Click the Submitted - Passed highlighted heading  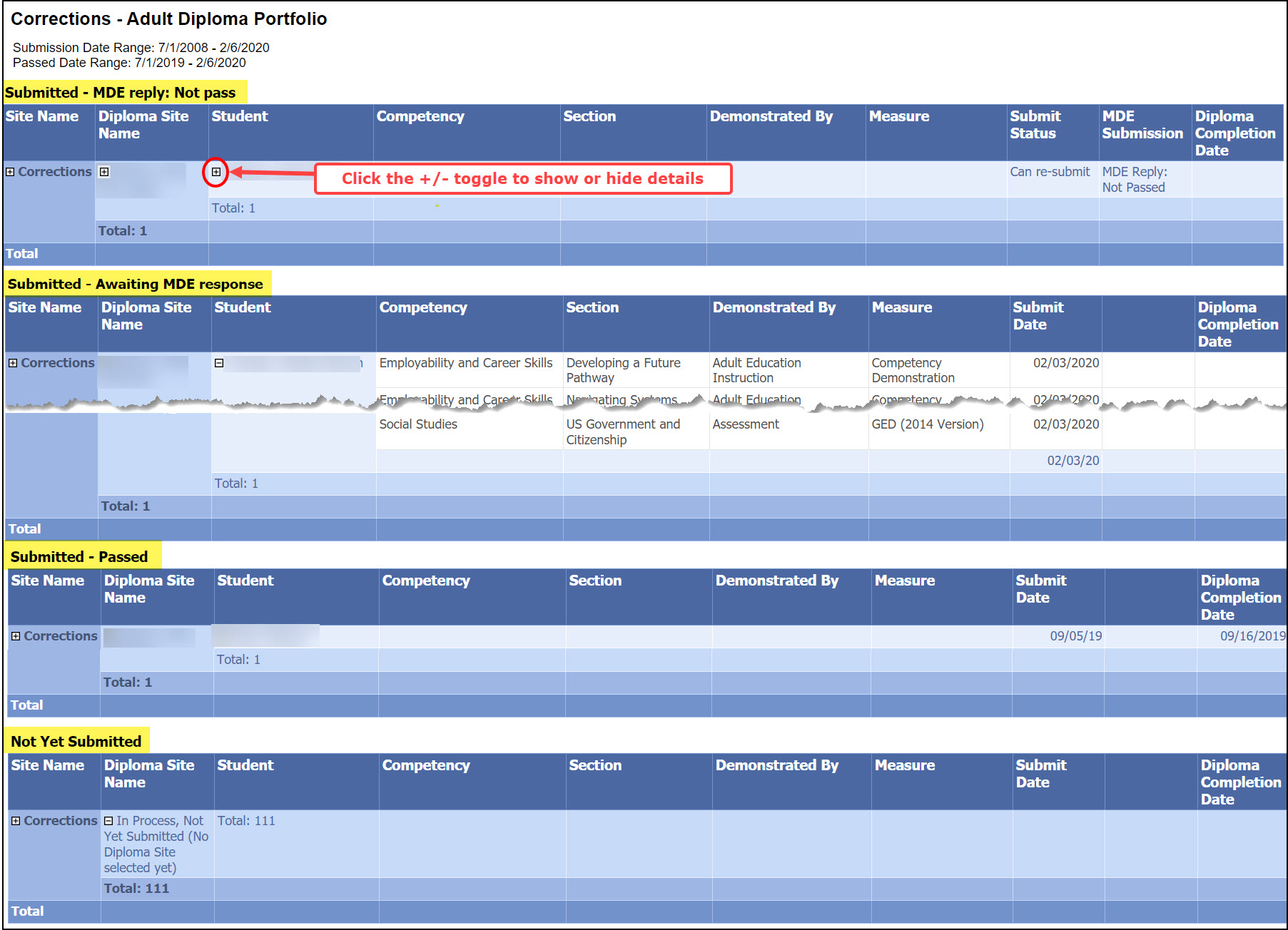pyautogui.click(x=79, y=557)
